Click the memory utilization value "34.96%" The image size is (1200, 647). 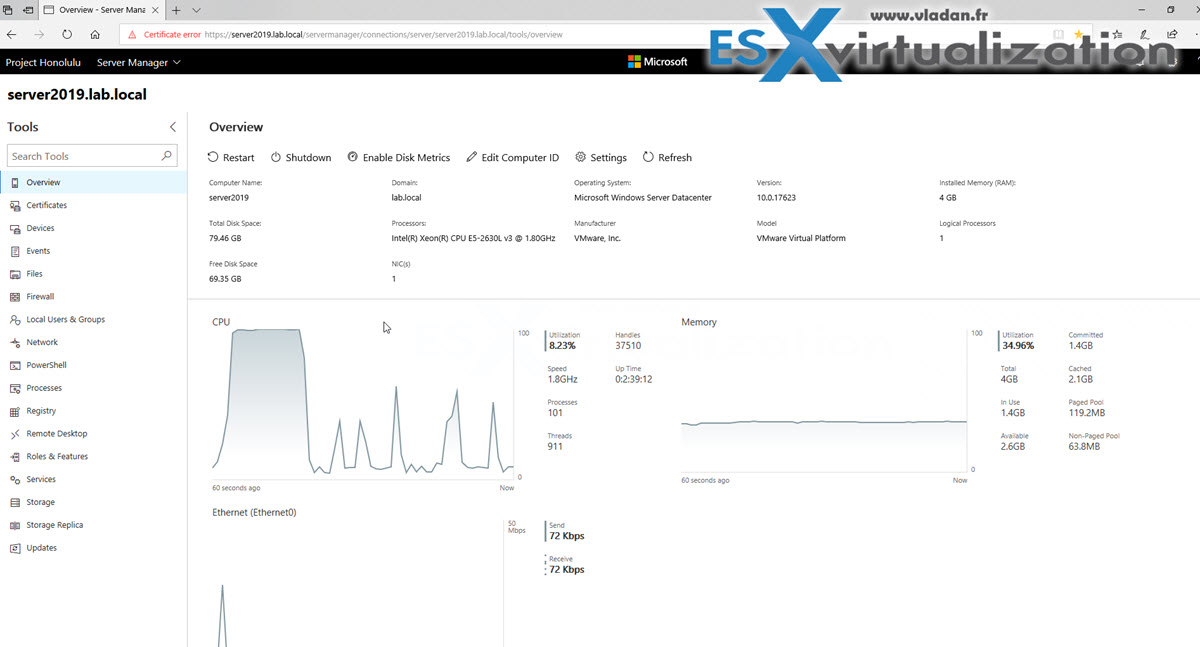[1018, 346]
